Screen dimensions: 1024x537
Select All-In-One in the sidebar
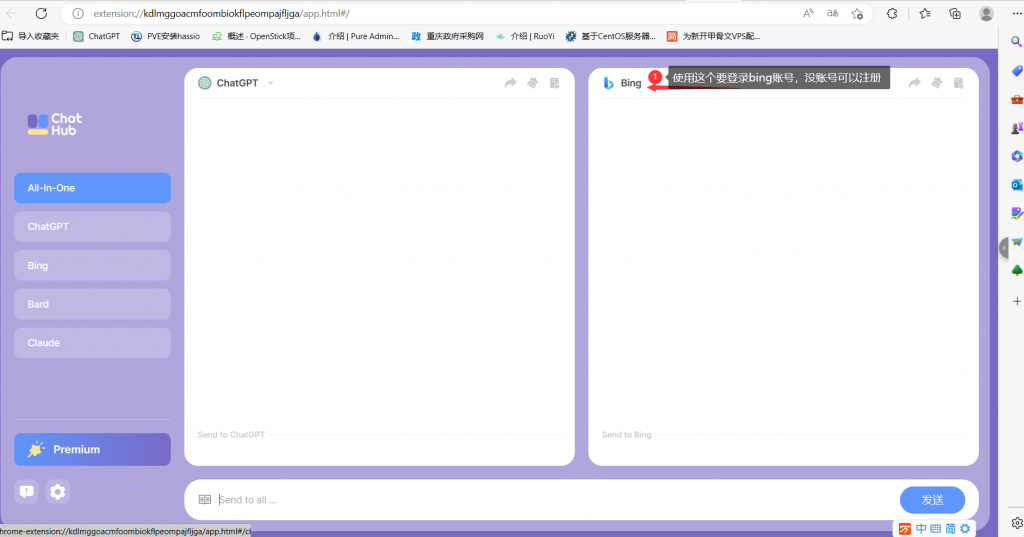click(92, 188)
